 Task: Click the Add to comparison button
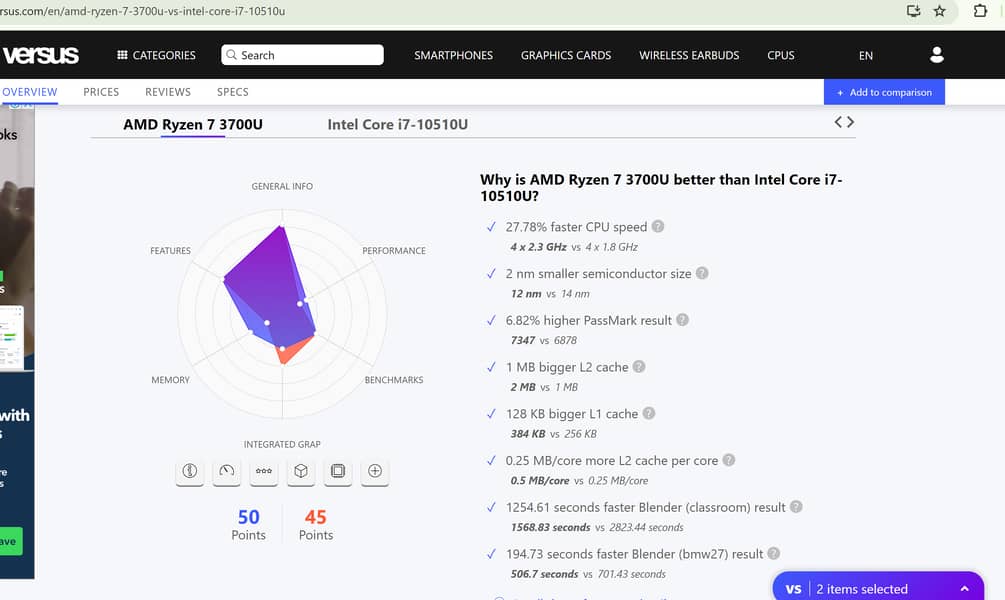[884, 92]
